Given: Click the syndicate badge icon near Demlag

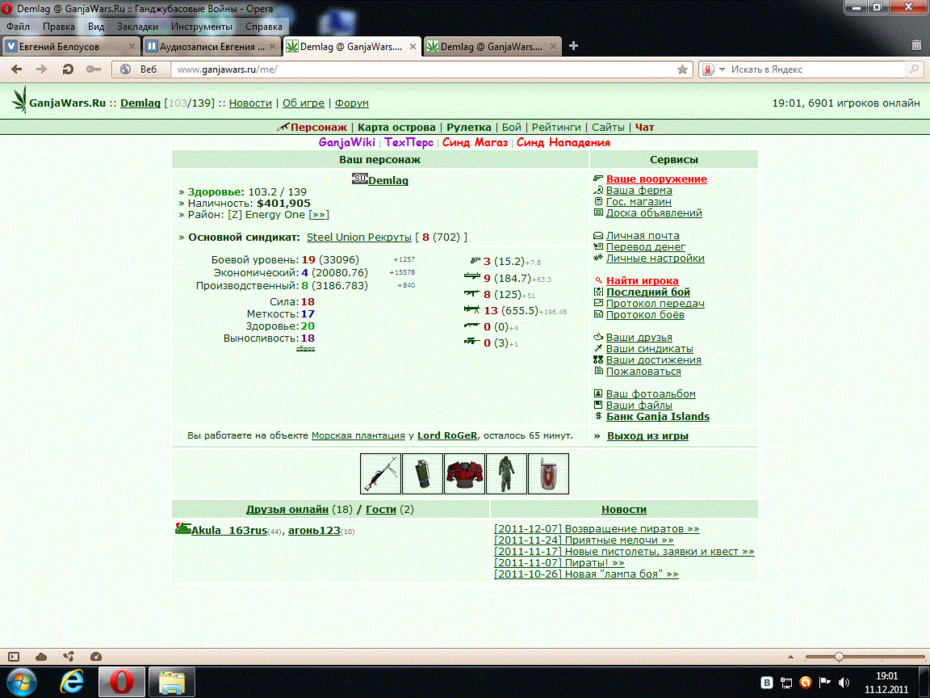Looking at the screenshot, I should coord(359,179).
